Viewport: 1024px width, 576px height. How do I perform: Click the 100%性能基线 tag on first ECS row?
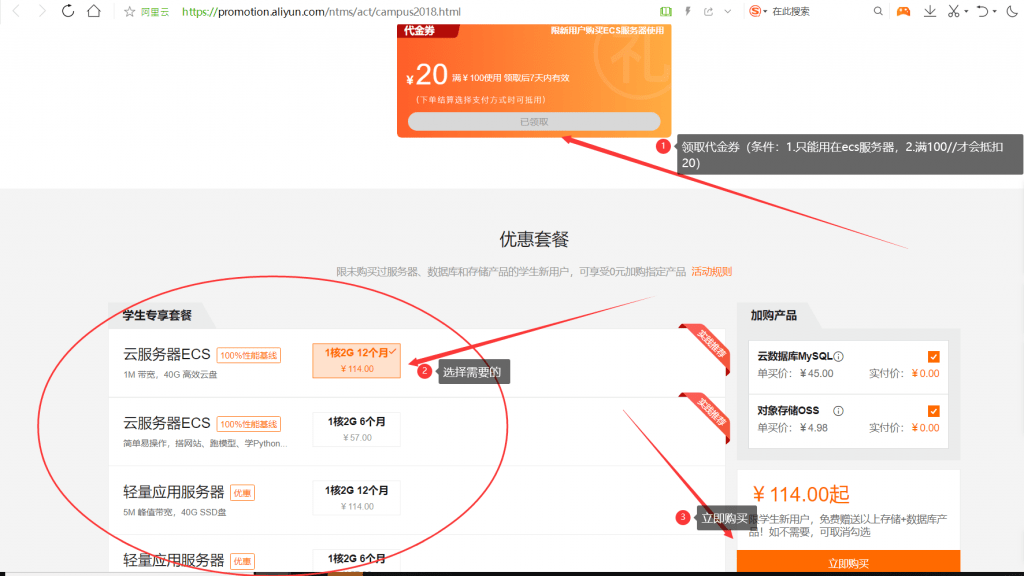[x=248, y=355]
